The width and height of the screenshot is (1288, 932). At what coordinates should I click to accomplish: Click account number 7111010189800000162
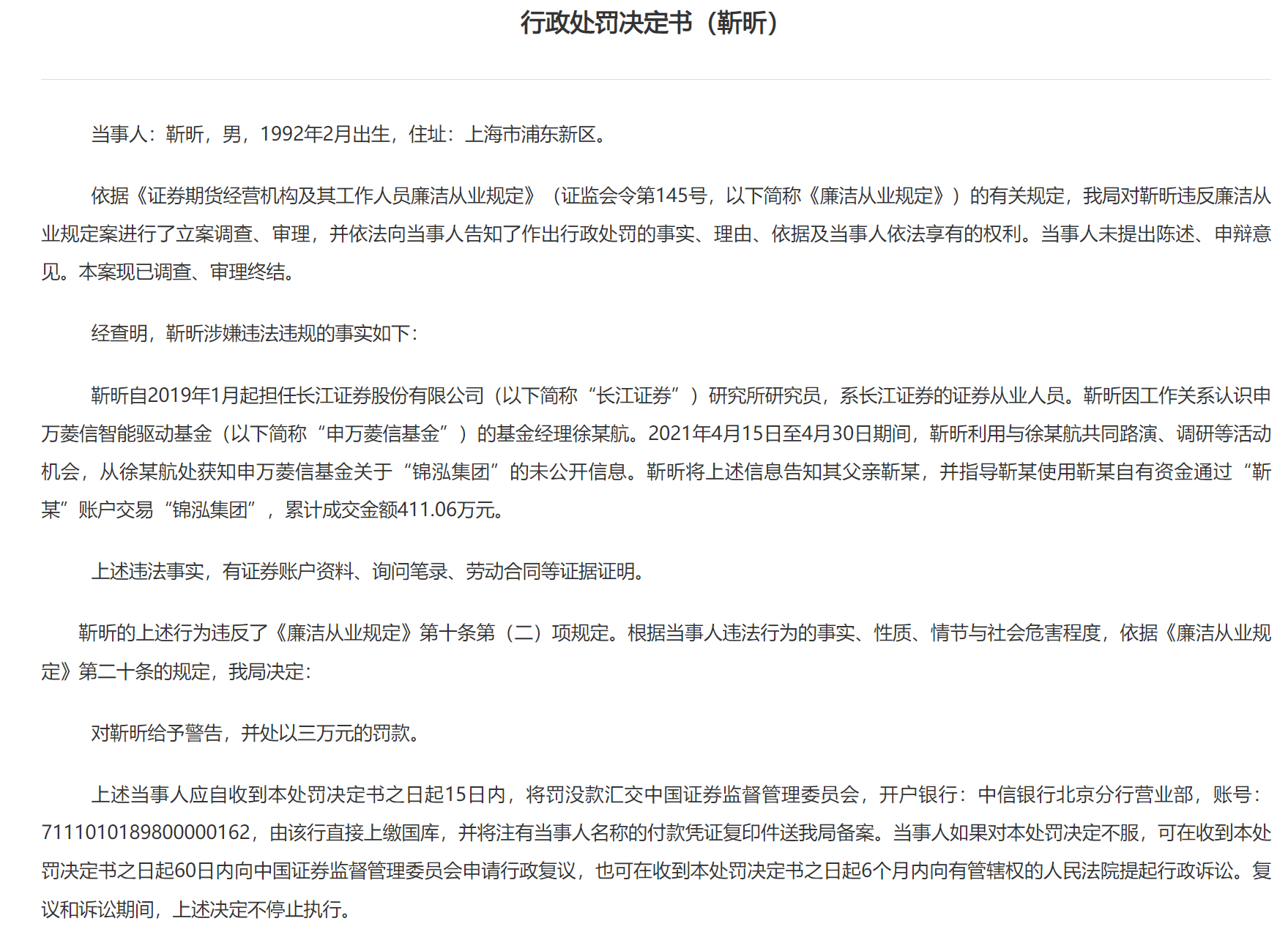coord(146,832)
